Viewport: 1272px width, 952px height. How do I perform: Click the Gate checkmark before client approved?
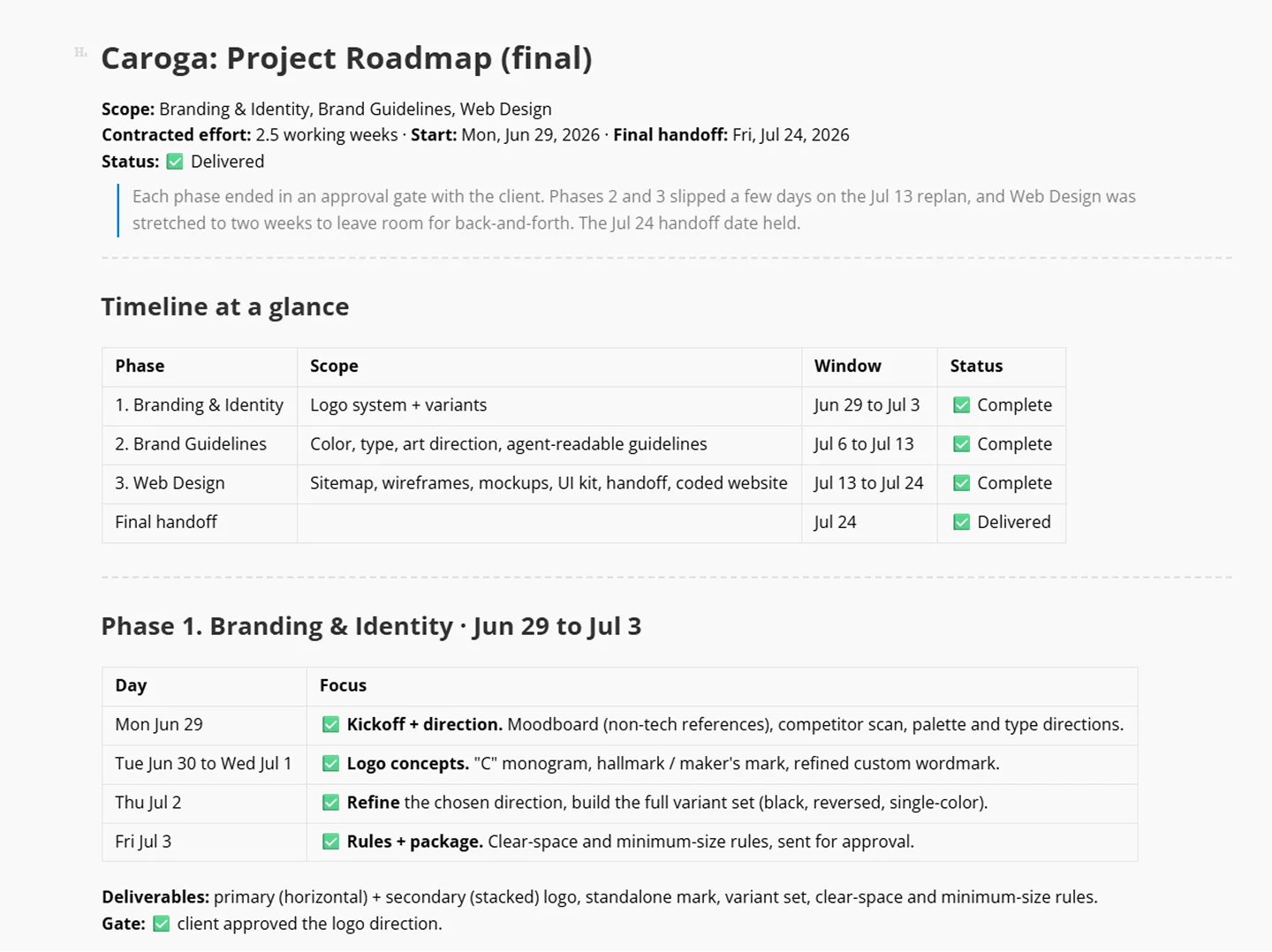click(162, 924)
